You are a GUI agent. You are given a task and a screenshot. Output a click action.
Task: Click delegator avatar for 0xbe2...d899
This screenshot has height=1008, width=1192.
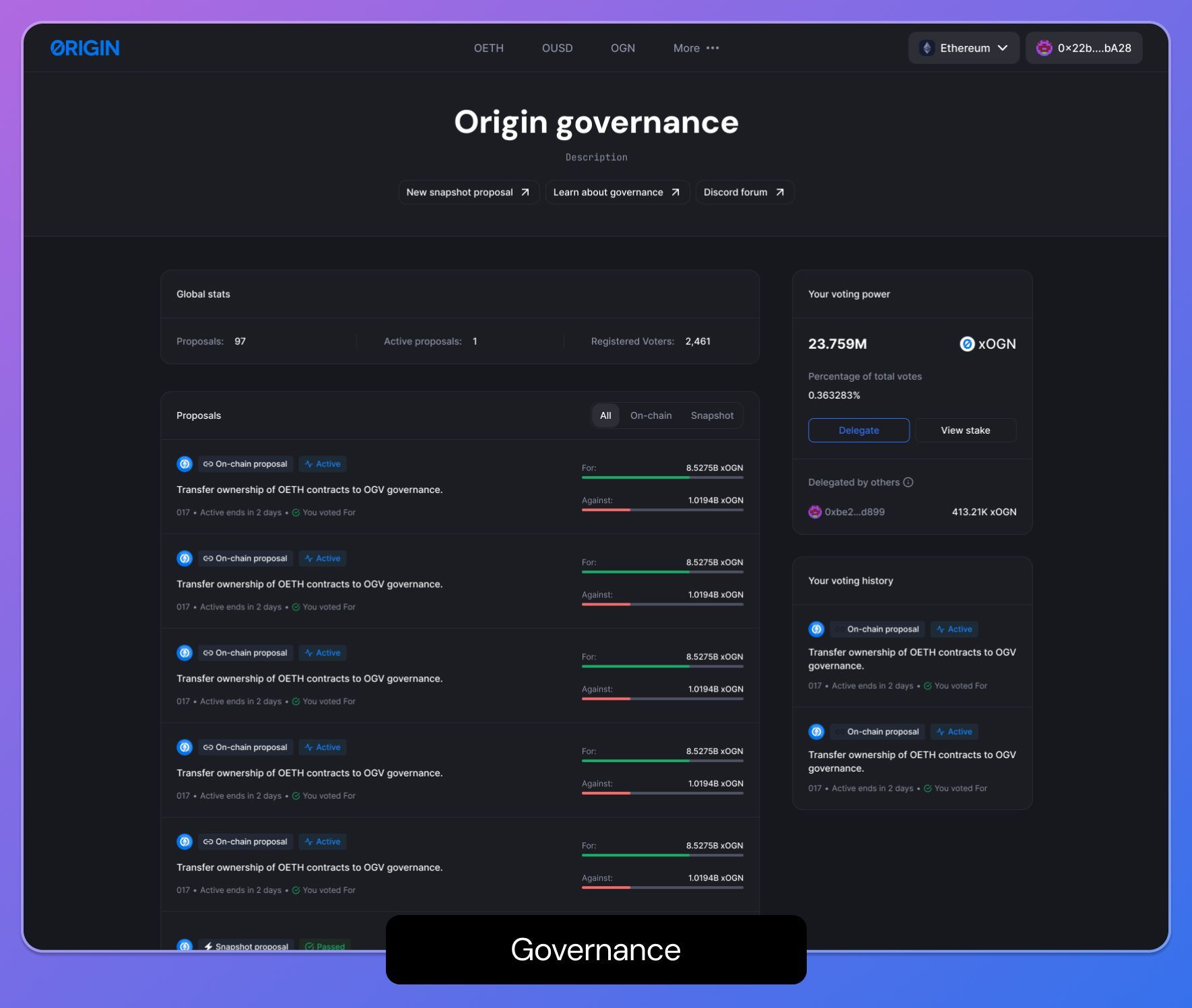(815, 512)
